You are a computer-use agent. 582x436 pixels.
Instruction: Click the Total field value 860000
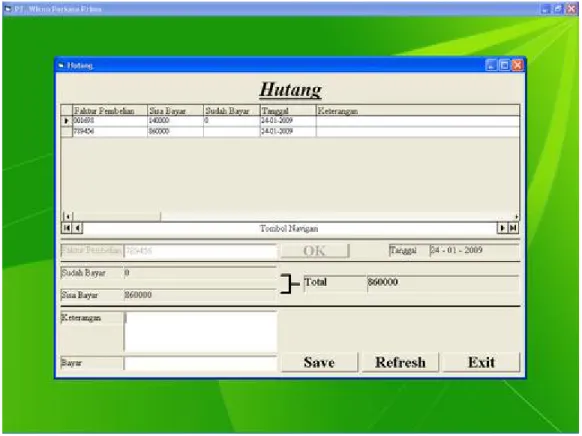[x=443, y=283]
